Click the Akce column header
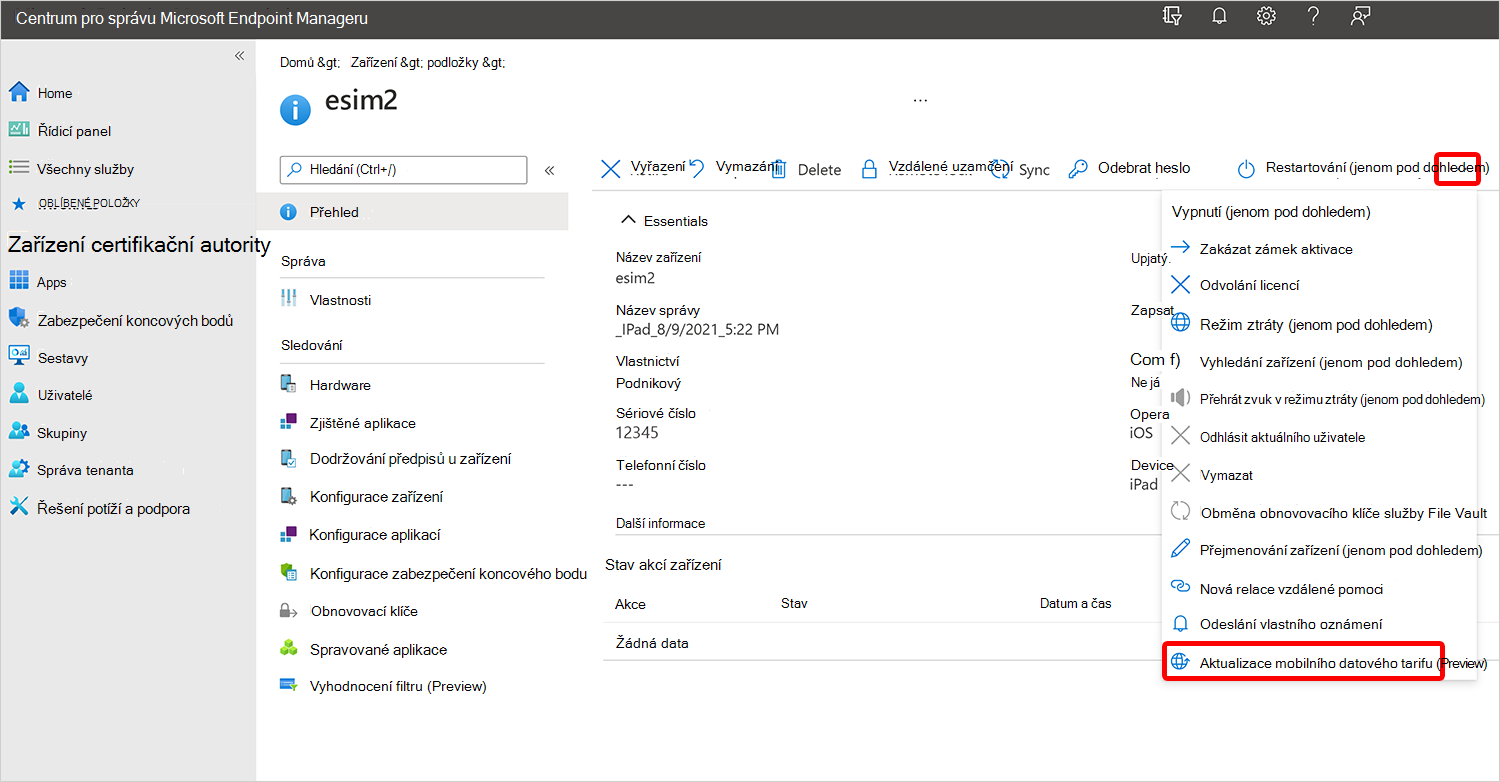Screen dimensions: 1500x782 coord(630,604)
